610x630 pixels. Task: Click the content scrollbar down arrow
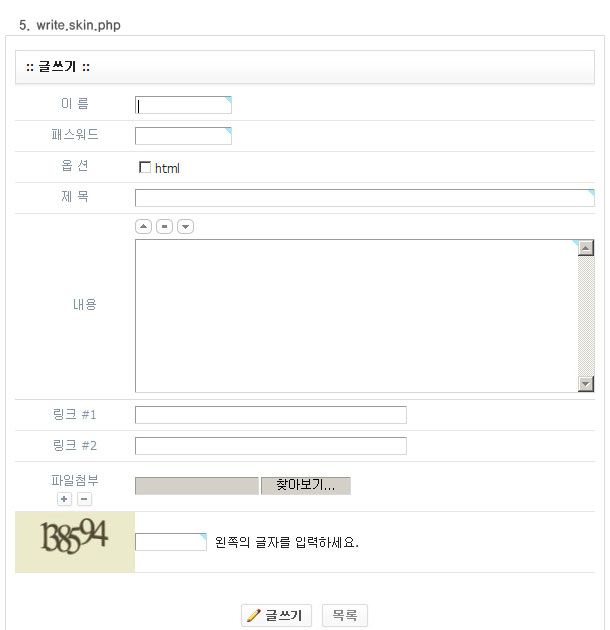[x=586, y=384]
